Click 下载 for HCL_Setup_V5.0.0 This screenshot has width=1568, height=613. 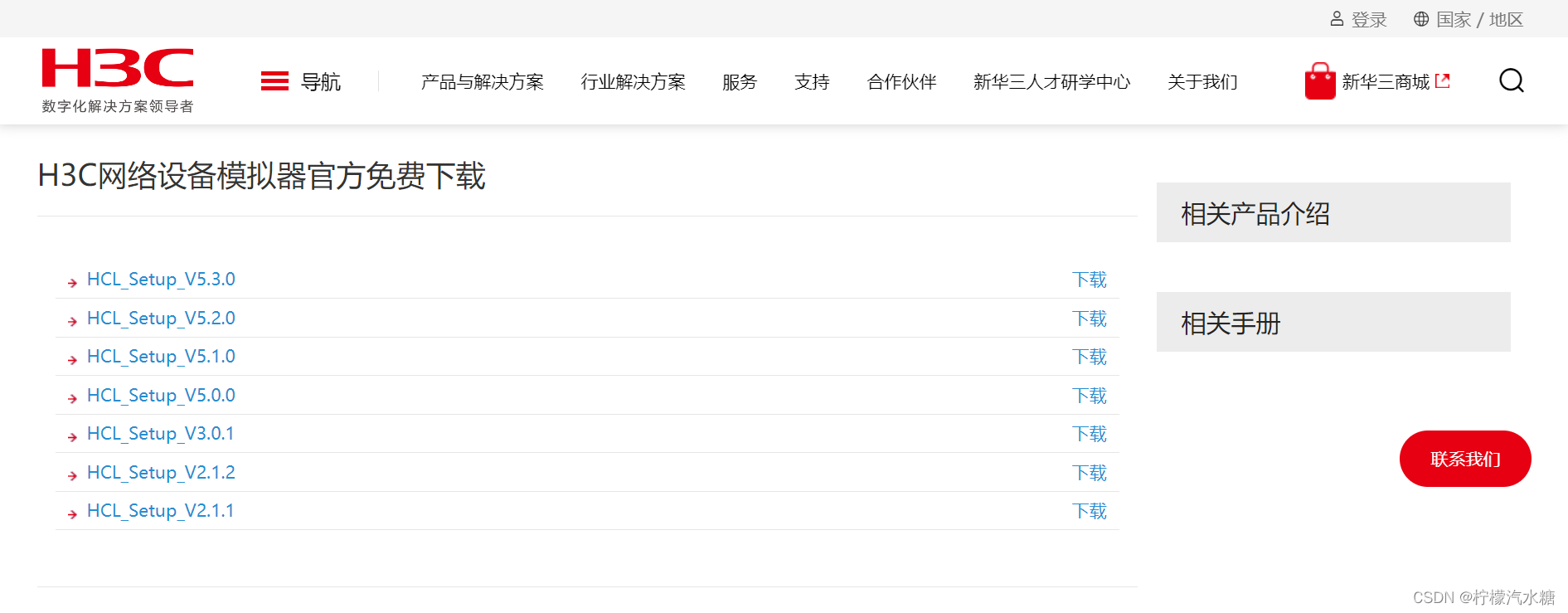click(1090, 396)
